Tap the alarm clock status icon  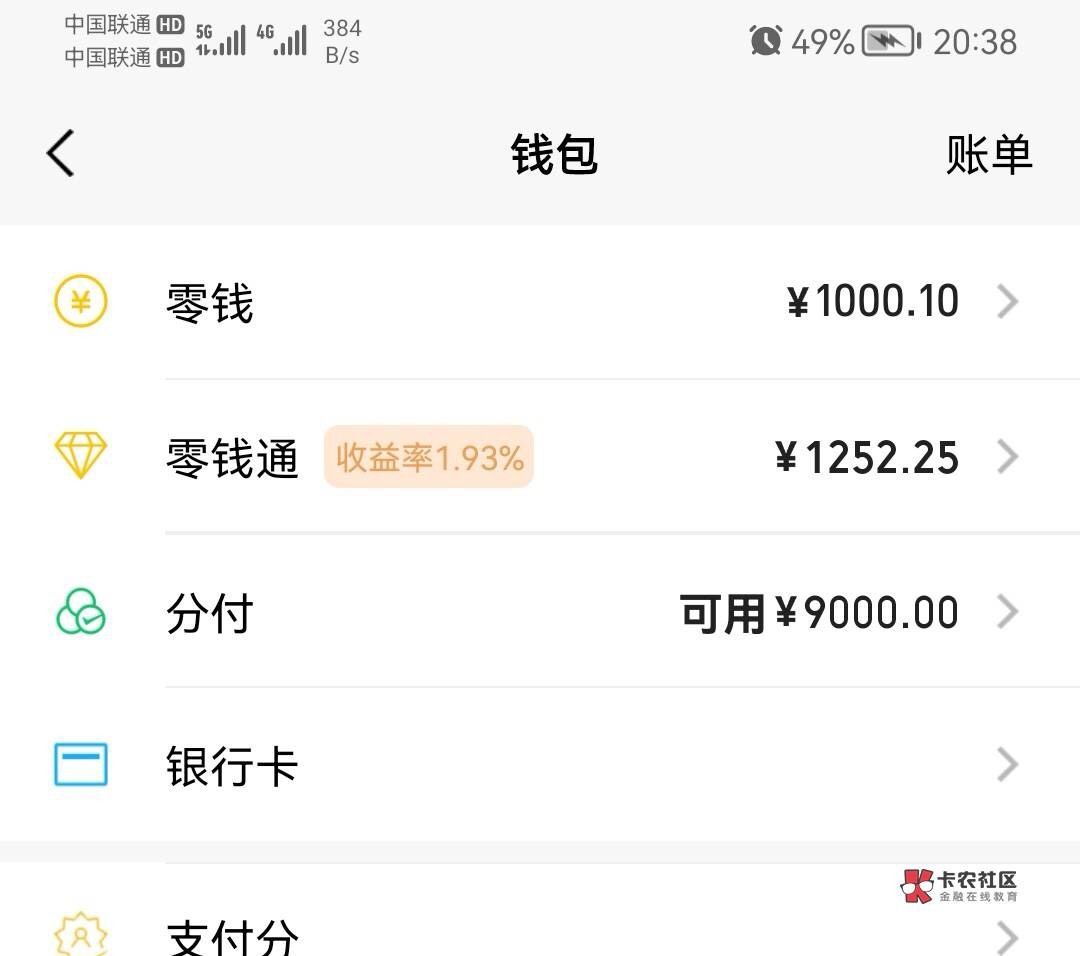pyautogui.click(x=765, y=41)
